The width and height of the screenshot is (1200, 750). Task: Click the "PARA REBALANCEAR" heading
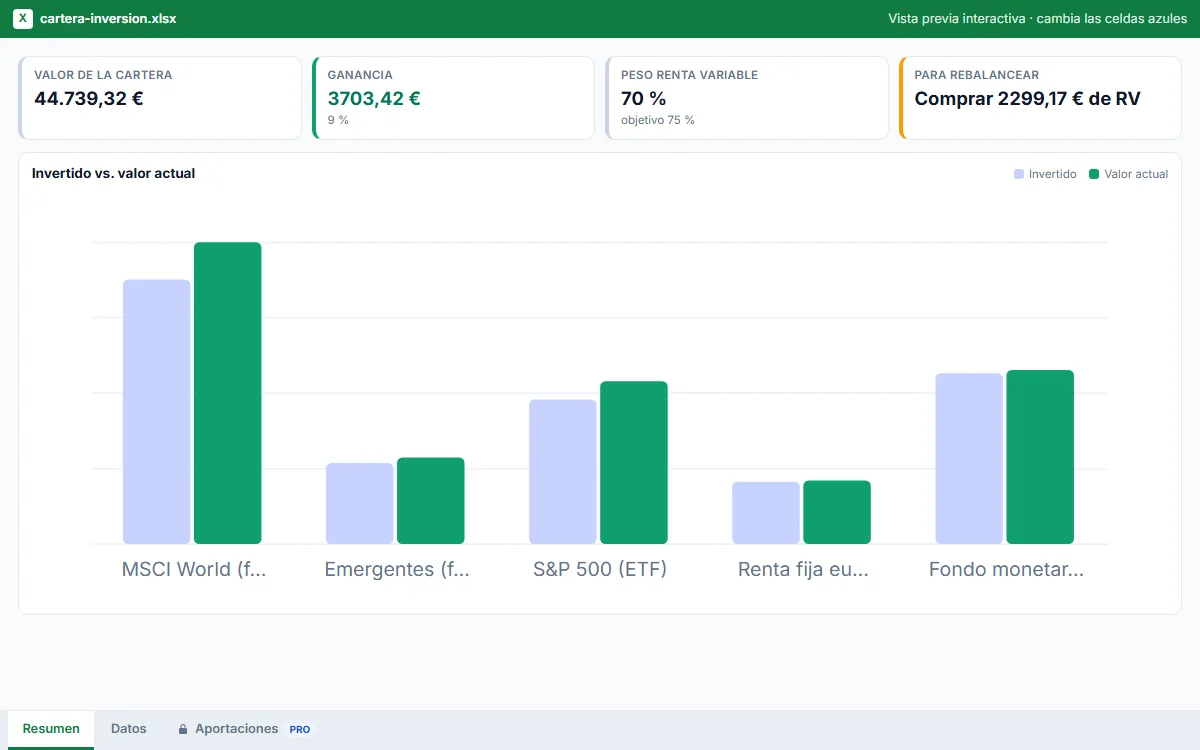coord(977,75)
